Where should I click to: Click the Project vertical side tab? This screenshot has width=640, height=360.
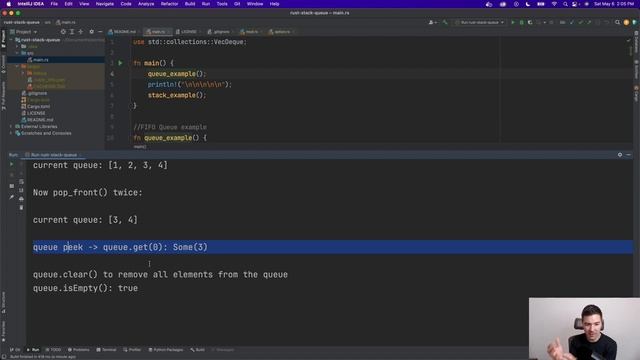pyautogui.click(x=3, y=38)
